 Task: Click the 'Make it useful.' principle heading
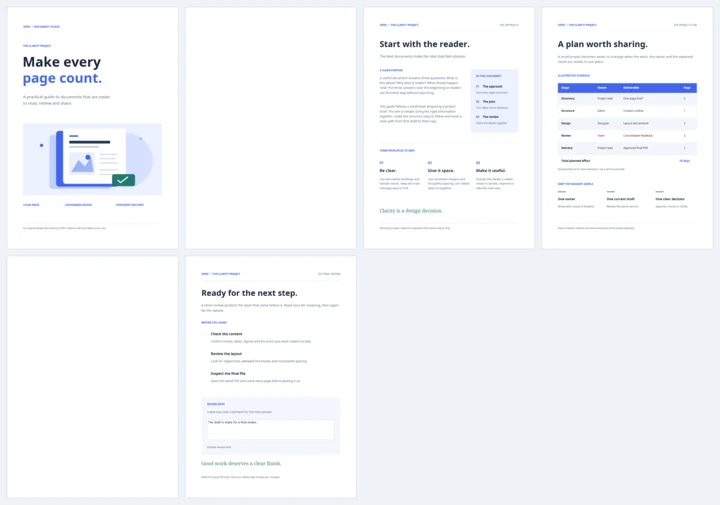[x=491, y=171]
